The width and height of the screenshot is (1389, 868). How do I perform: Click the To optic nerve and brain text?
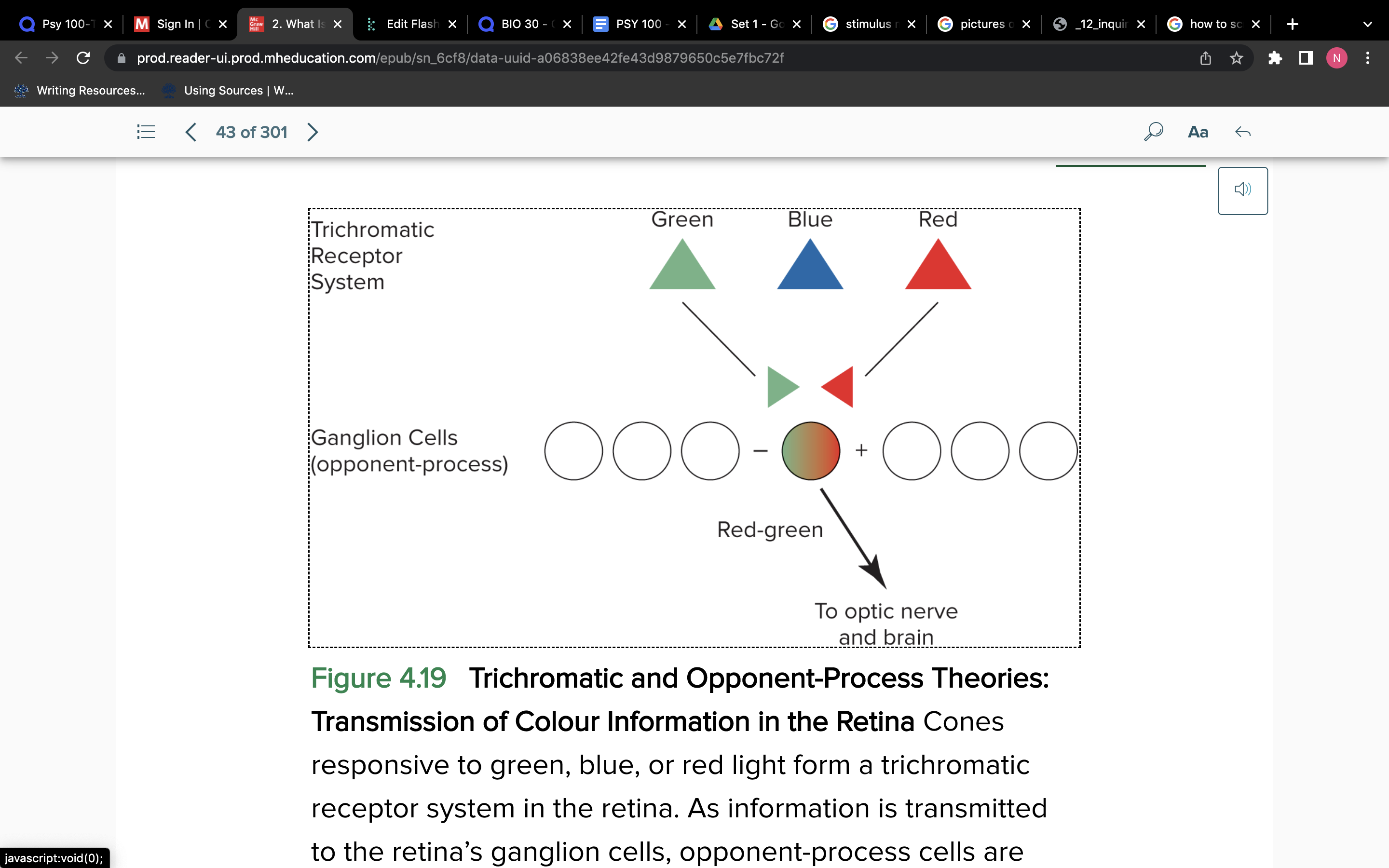(885, 624)
